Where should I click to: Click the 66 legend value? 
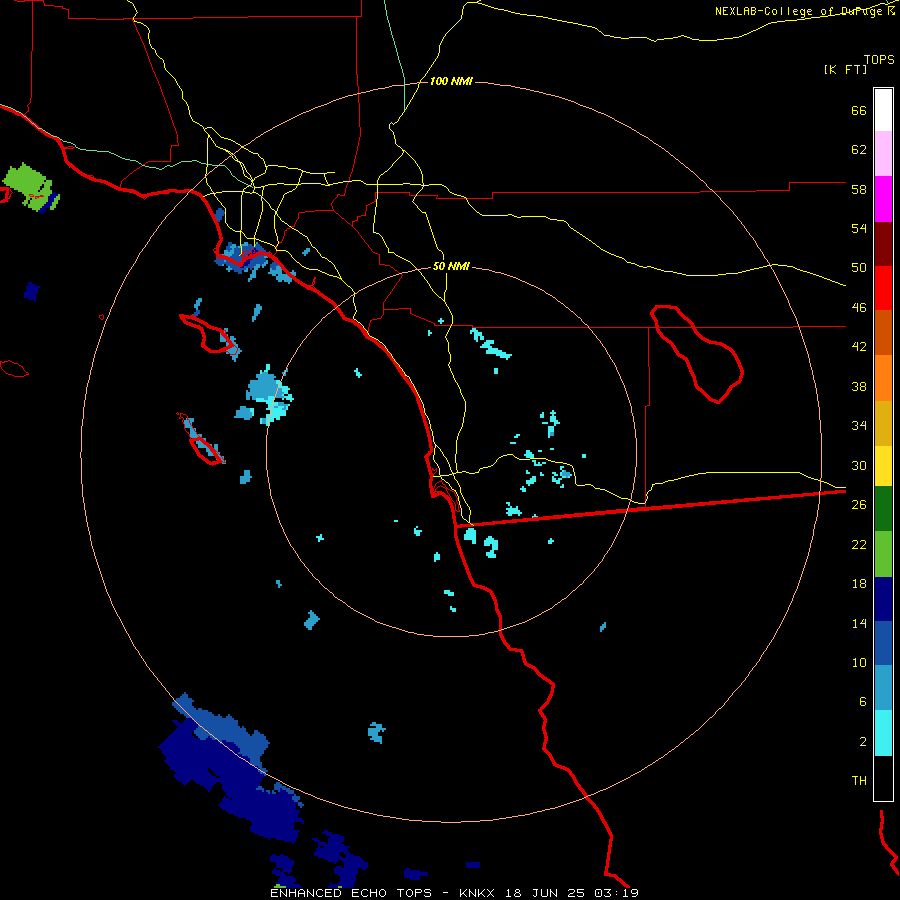(859, 111)
